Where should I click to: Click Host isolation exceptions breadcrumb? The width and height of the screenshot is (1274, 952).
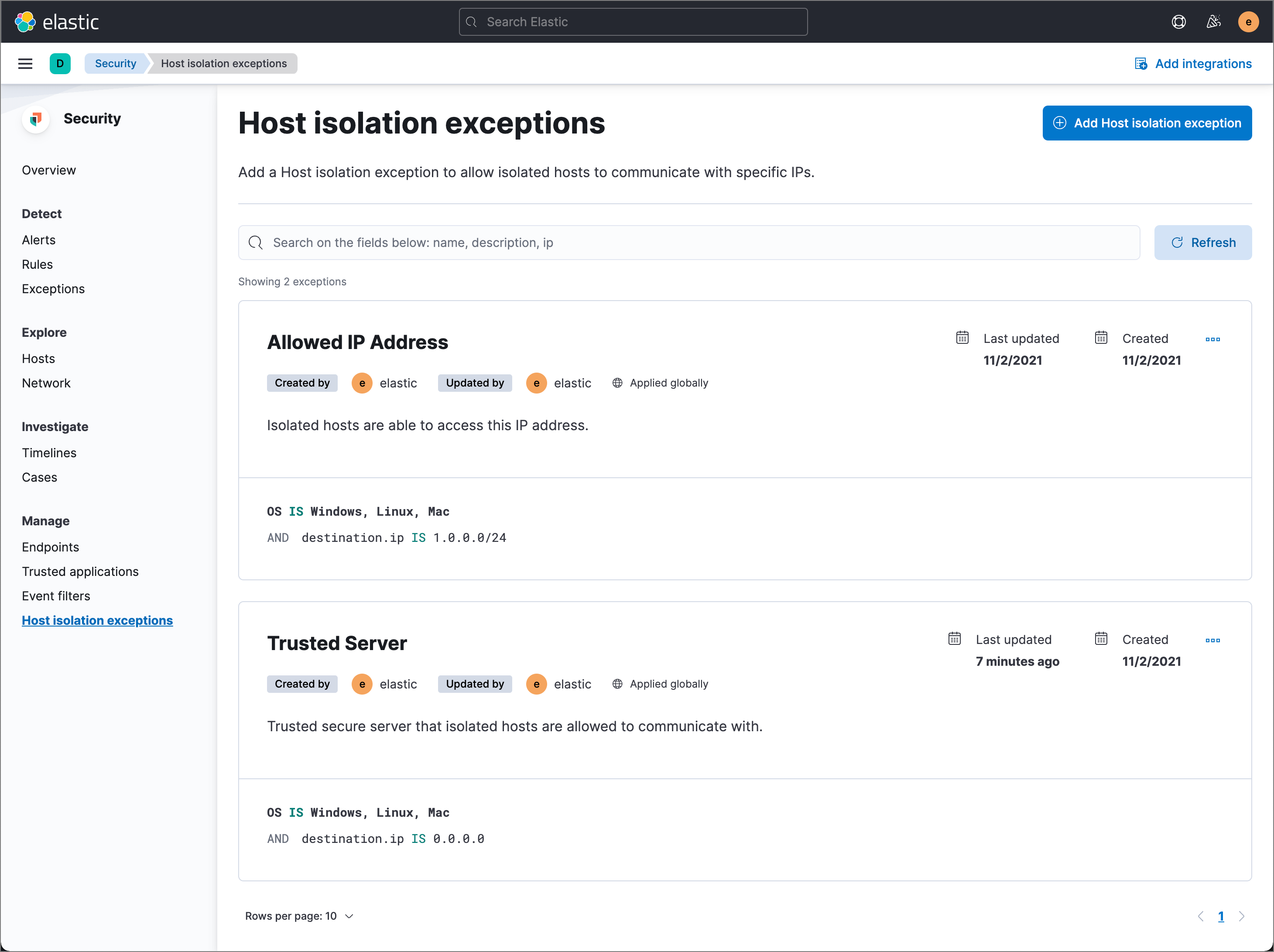(x=224, y=63)
